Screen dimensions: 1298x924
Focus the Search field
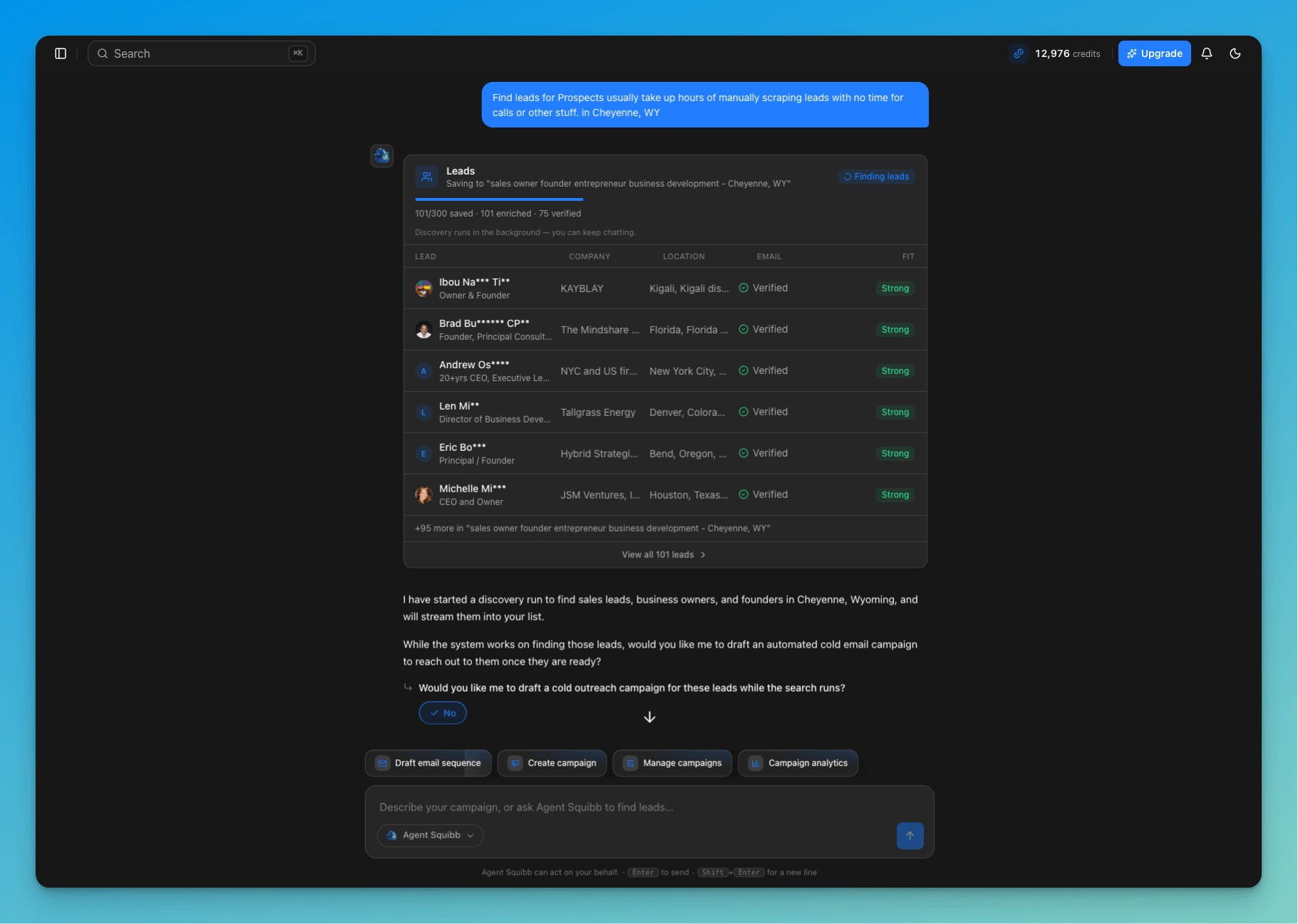[x=202, y=53]
